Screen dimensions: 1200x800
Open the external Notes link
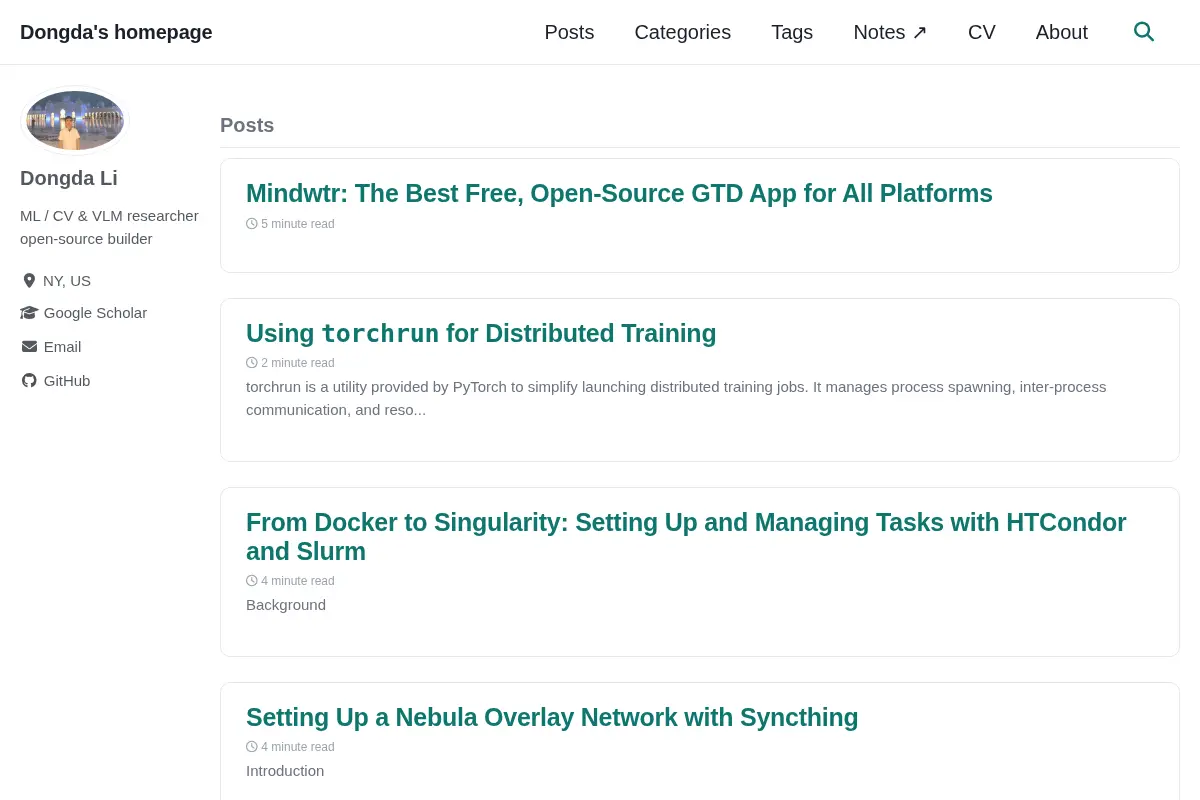coord(890,32)
